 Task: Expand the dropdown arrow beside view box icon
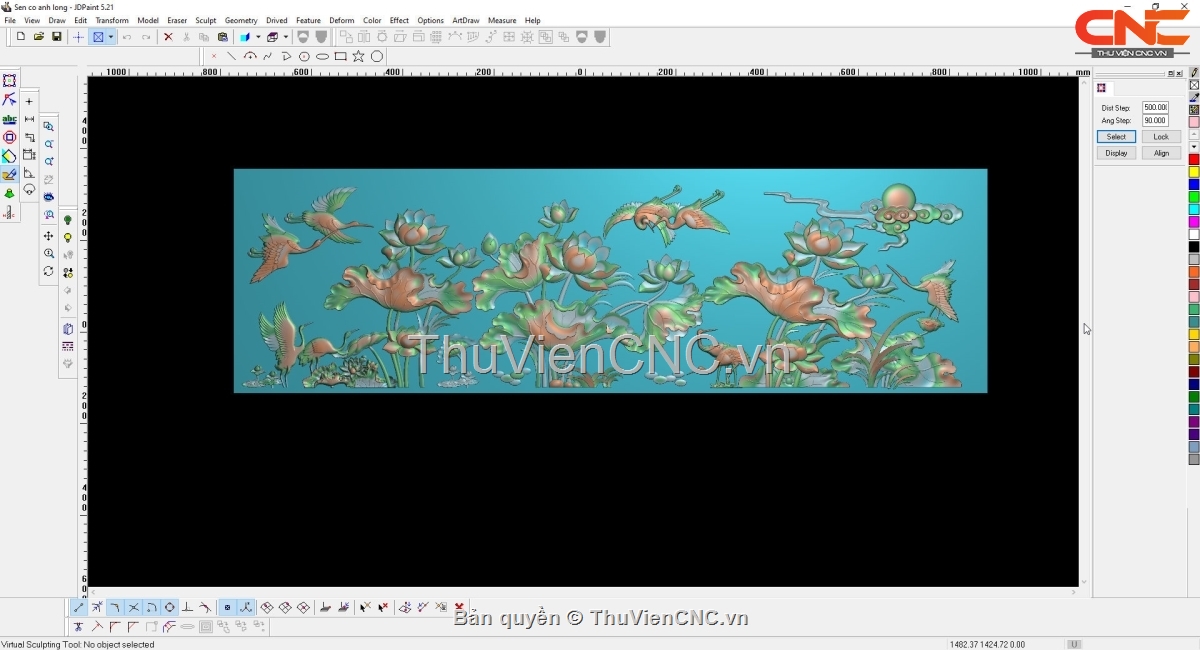click(x=111, y=37)
